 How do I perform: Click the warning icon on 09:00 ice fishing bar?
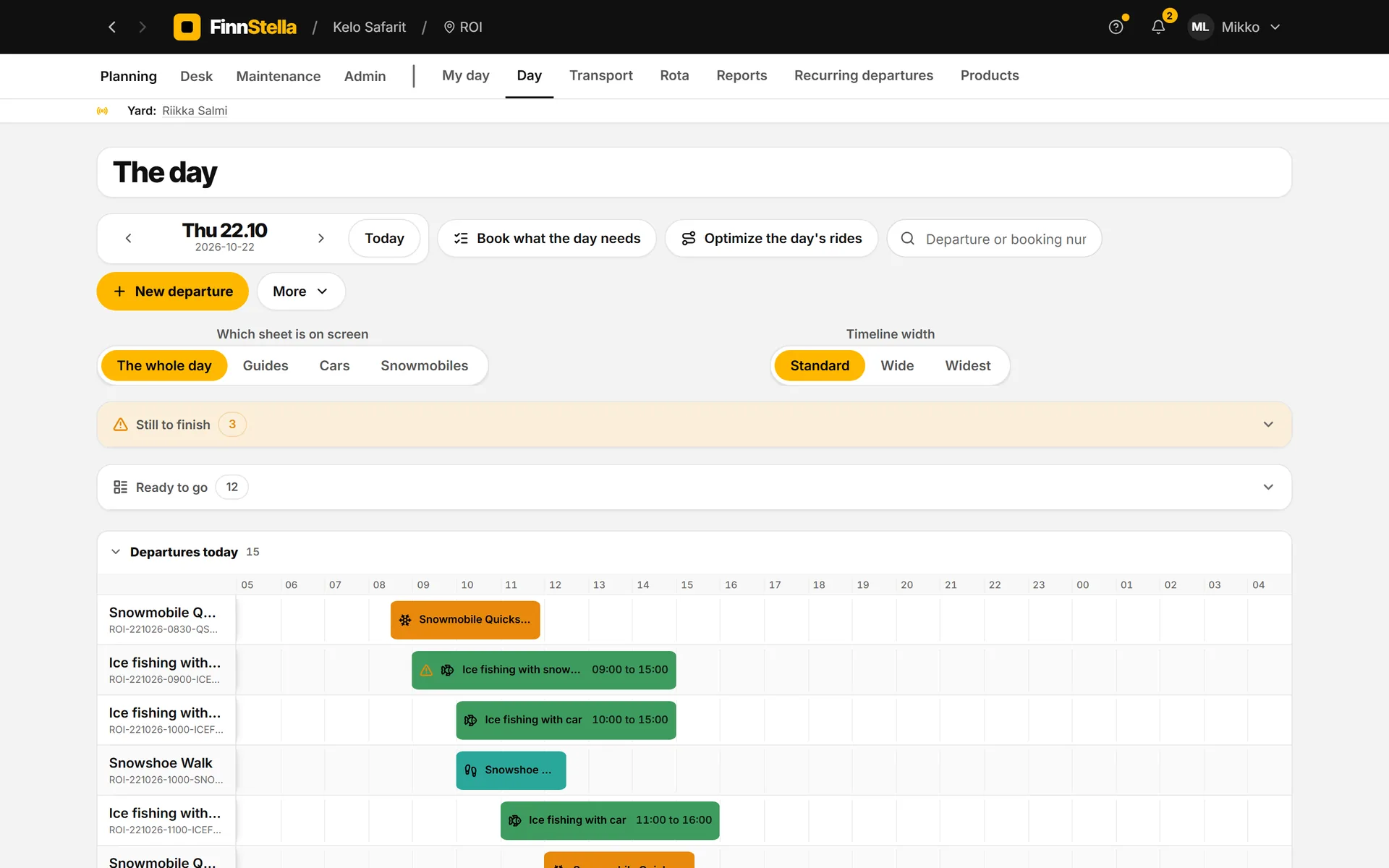click(x=427, y=670)
